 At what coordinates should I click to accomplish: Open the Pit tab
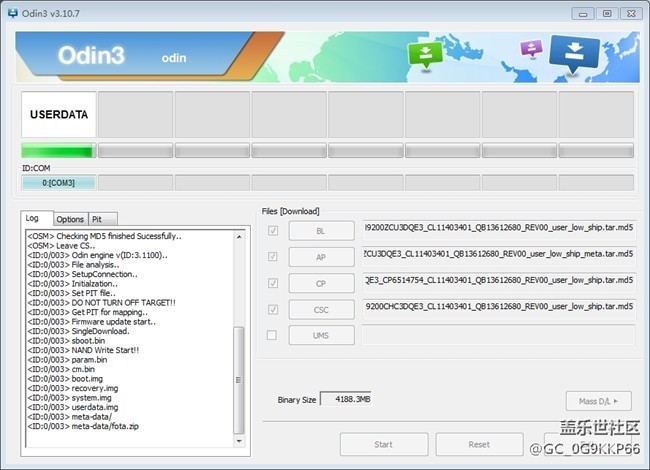coord(102,219)
